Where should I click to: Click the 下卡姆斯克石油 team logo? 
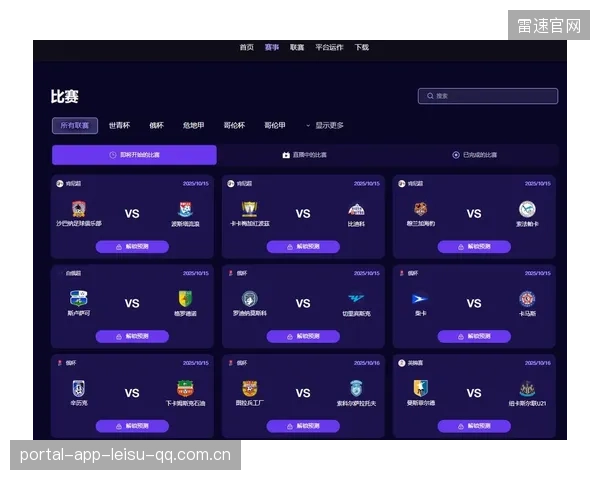point(186,389)
